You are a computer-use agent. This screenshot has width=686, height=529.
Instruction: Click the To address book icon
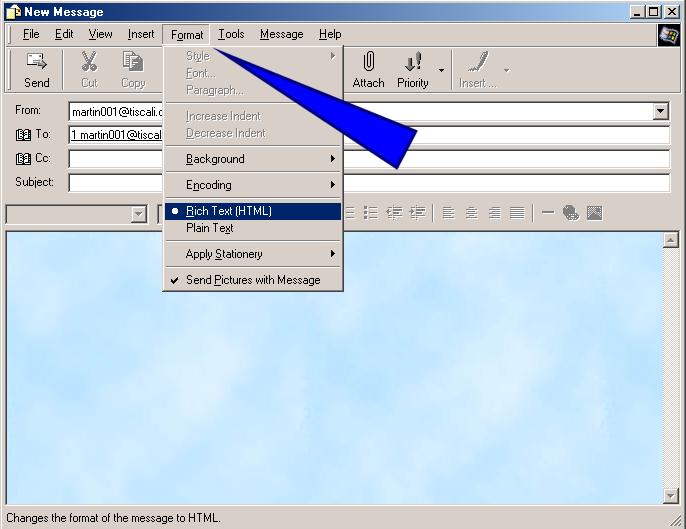click(23, 134)
